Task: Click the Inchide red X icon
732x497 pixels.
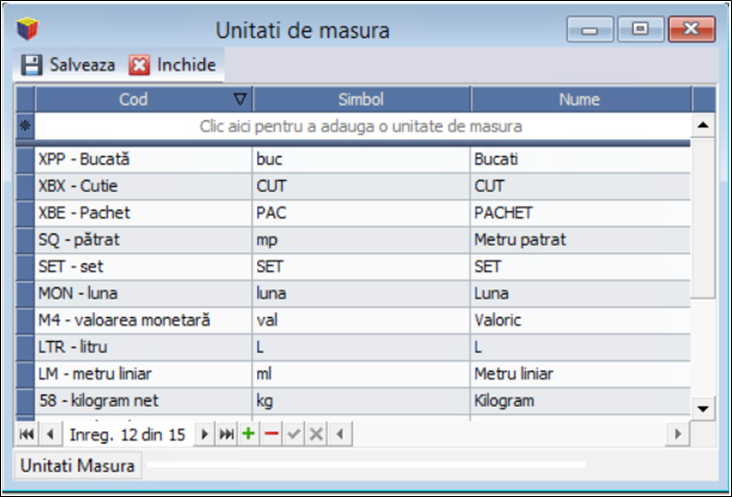Action: [139, 65]
